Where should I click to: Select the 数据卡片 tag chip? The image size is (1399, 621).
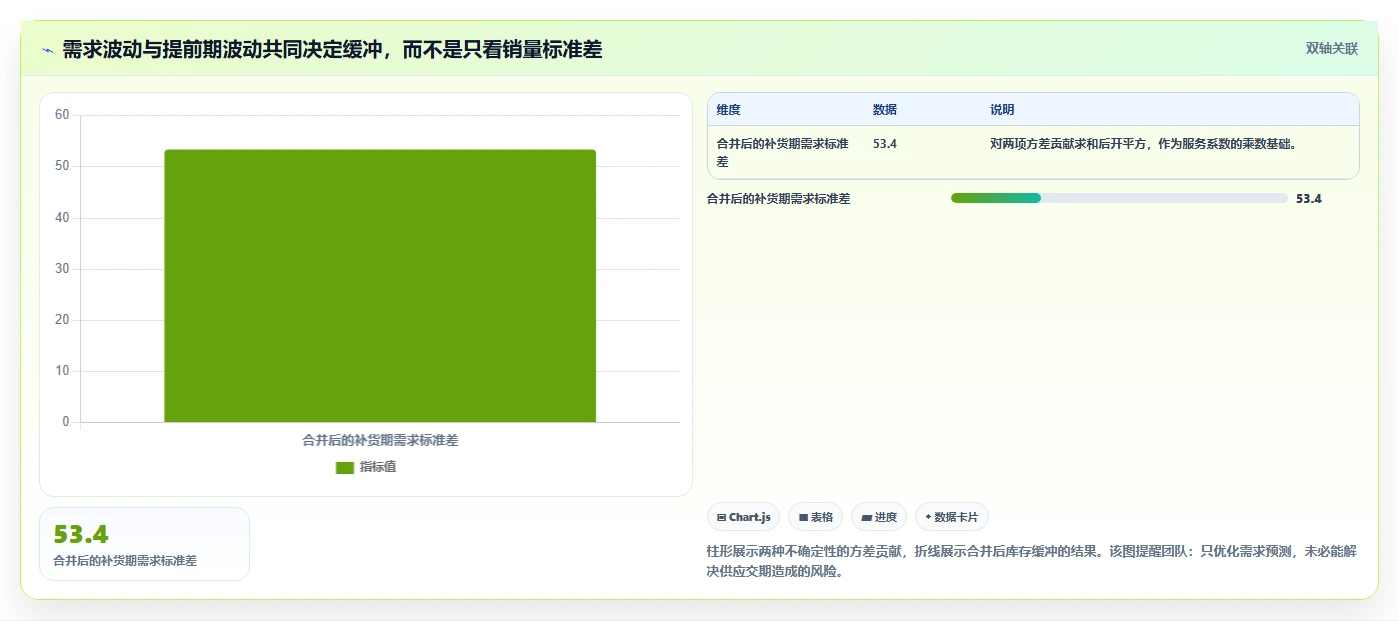(x=951, y=517)
